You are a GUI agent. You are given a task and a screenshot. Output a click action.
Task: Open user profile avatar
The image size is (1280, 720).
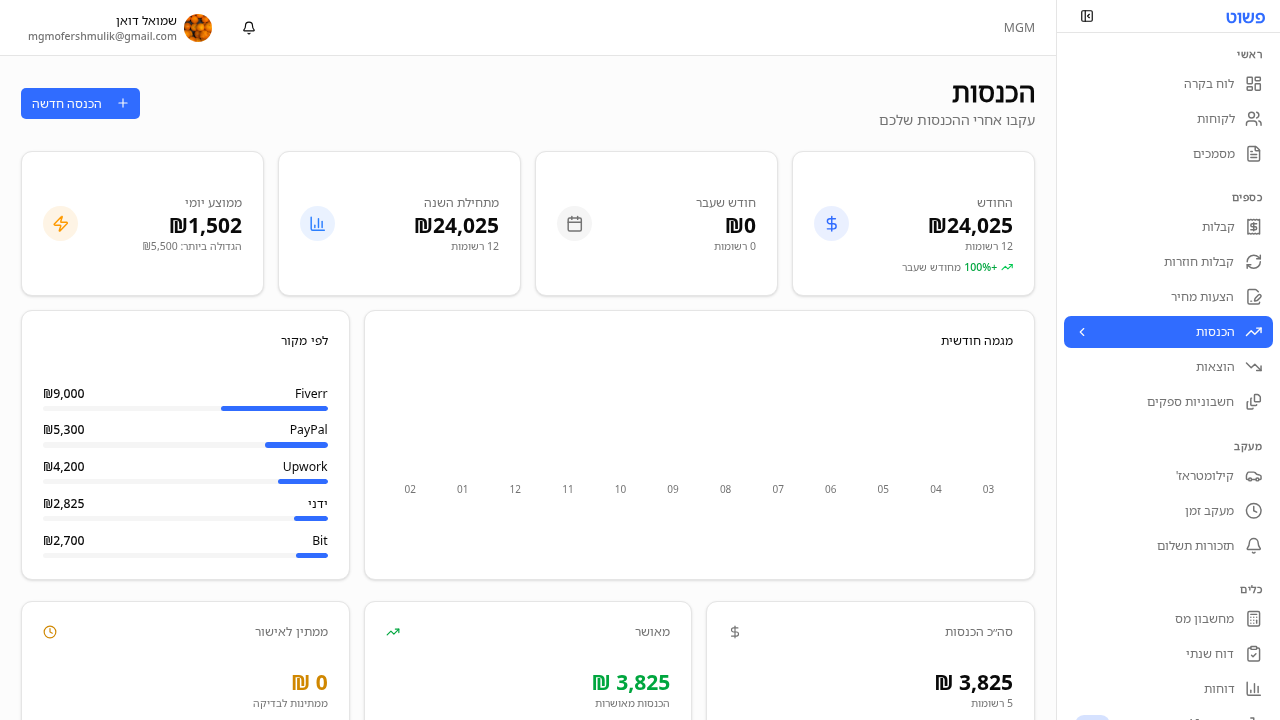(198, 28)
